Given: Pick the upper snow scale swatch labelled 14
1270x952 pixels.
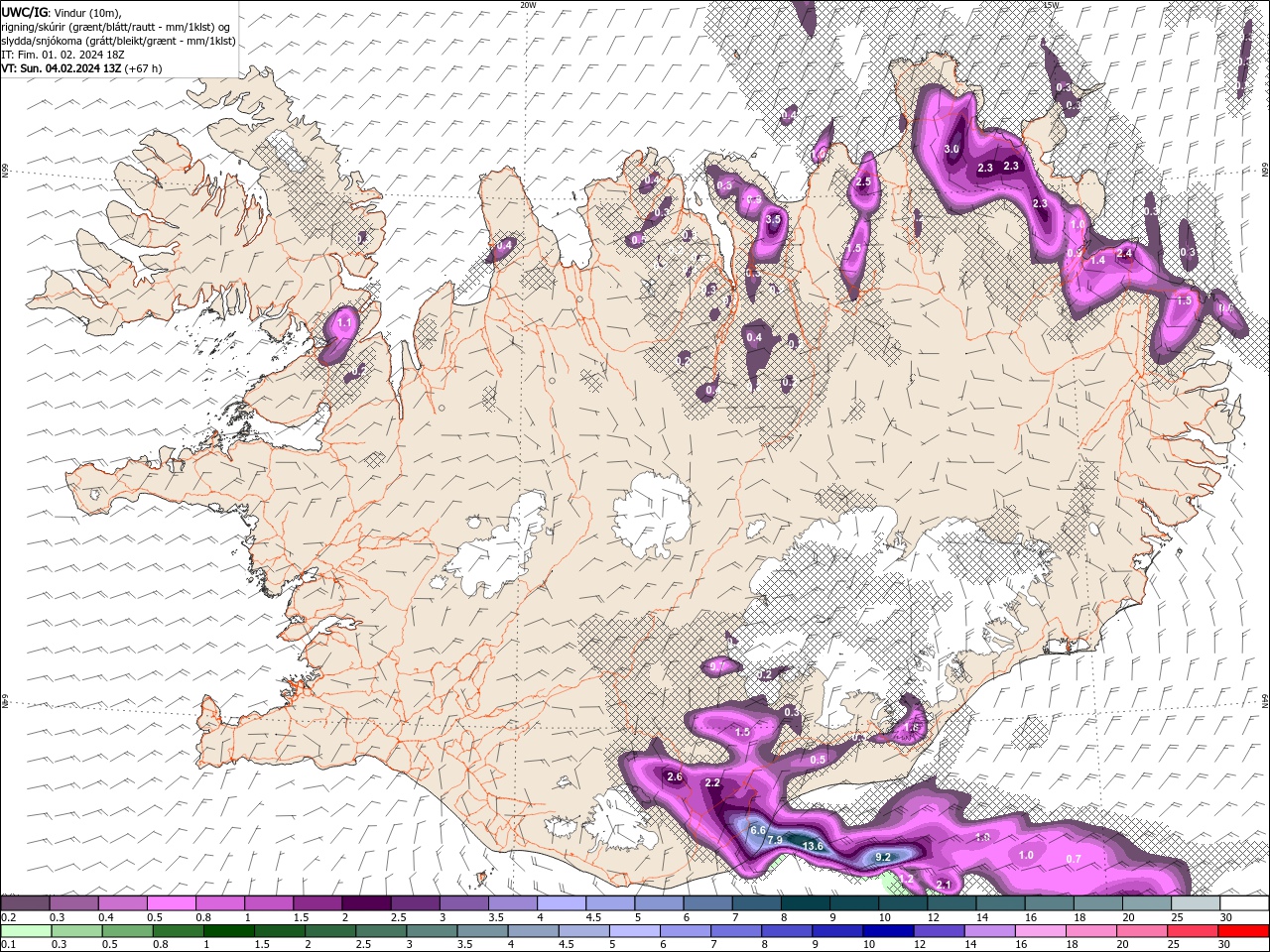Looking at the screenshot, I should [x=1001, y=903].
